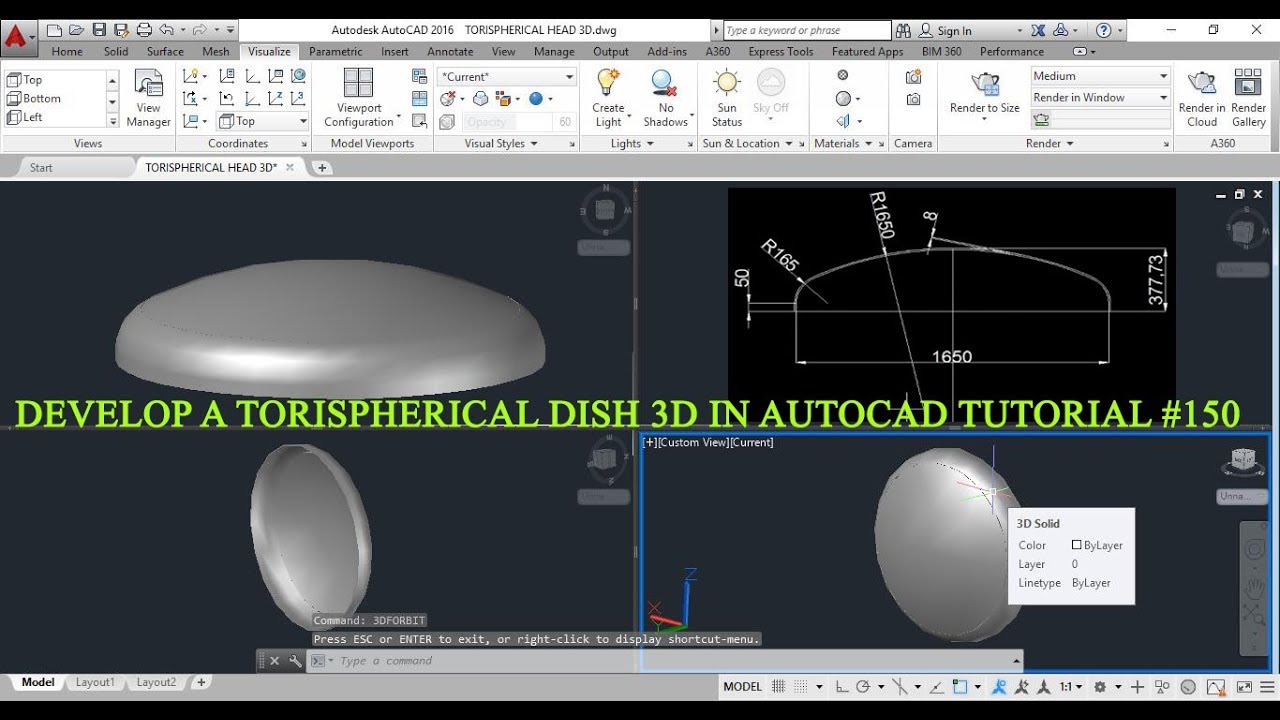Click the Exchange Apps X icon
Image resolution: width=1280 pixels, height=720 pixels.
point(1038,31)
